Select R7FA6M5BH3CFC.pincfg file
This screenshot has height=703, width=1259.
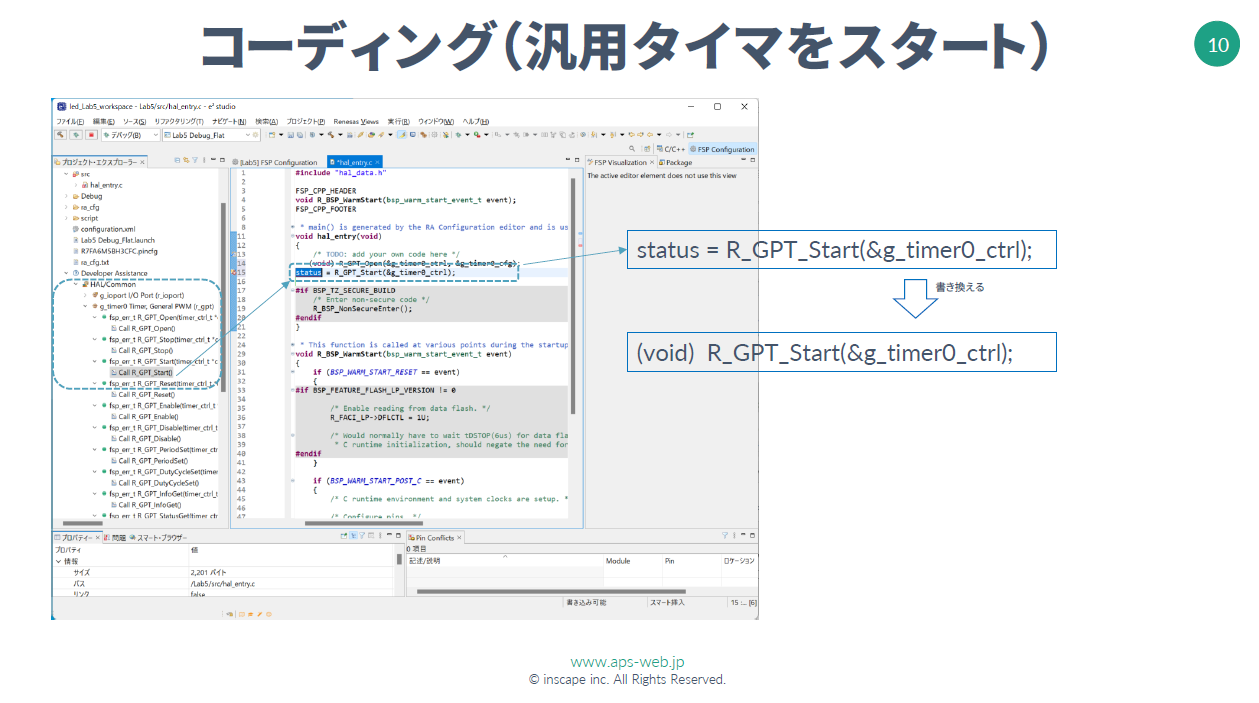tap(115, 251)
